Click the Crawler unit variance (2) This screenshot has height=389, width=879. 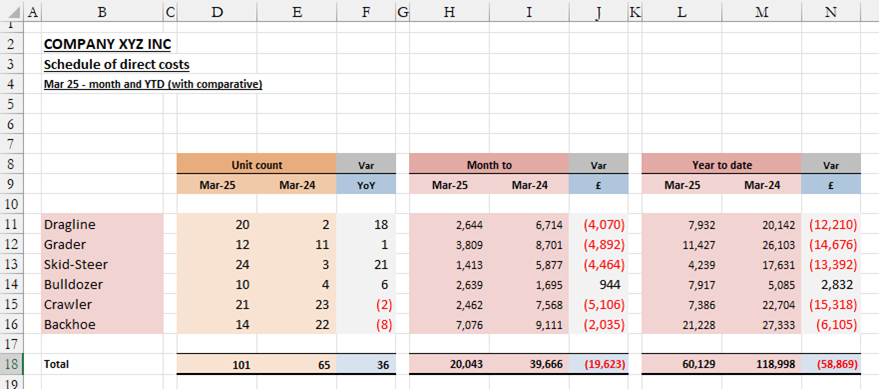point(366,304)
